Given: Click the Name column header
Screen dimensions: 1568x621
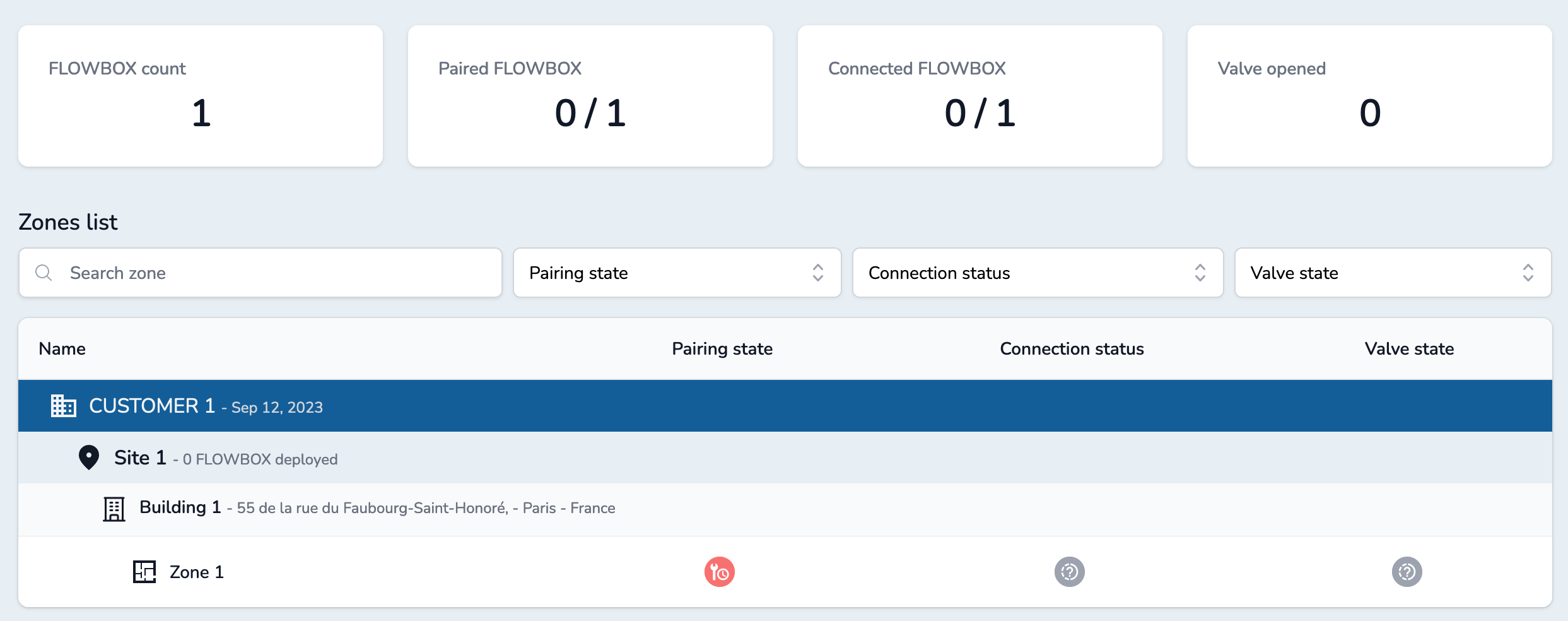Looking at the screenshot, I should [x=62, y=349].
